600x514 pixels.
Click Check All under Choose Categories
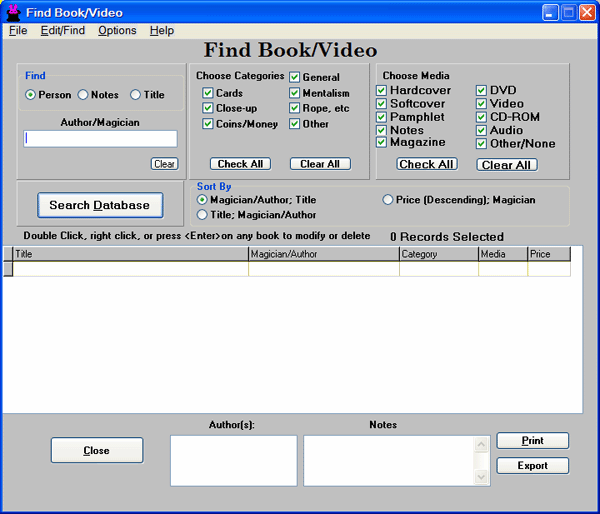[240, 164]
